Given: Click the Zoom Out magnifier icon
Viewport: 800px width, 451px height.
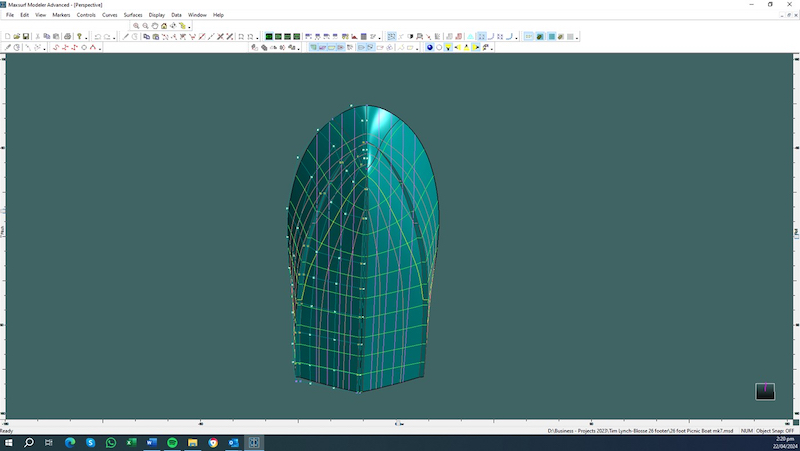Looking at the screenshot, I should (145, 26).
